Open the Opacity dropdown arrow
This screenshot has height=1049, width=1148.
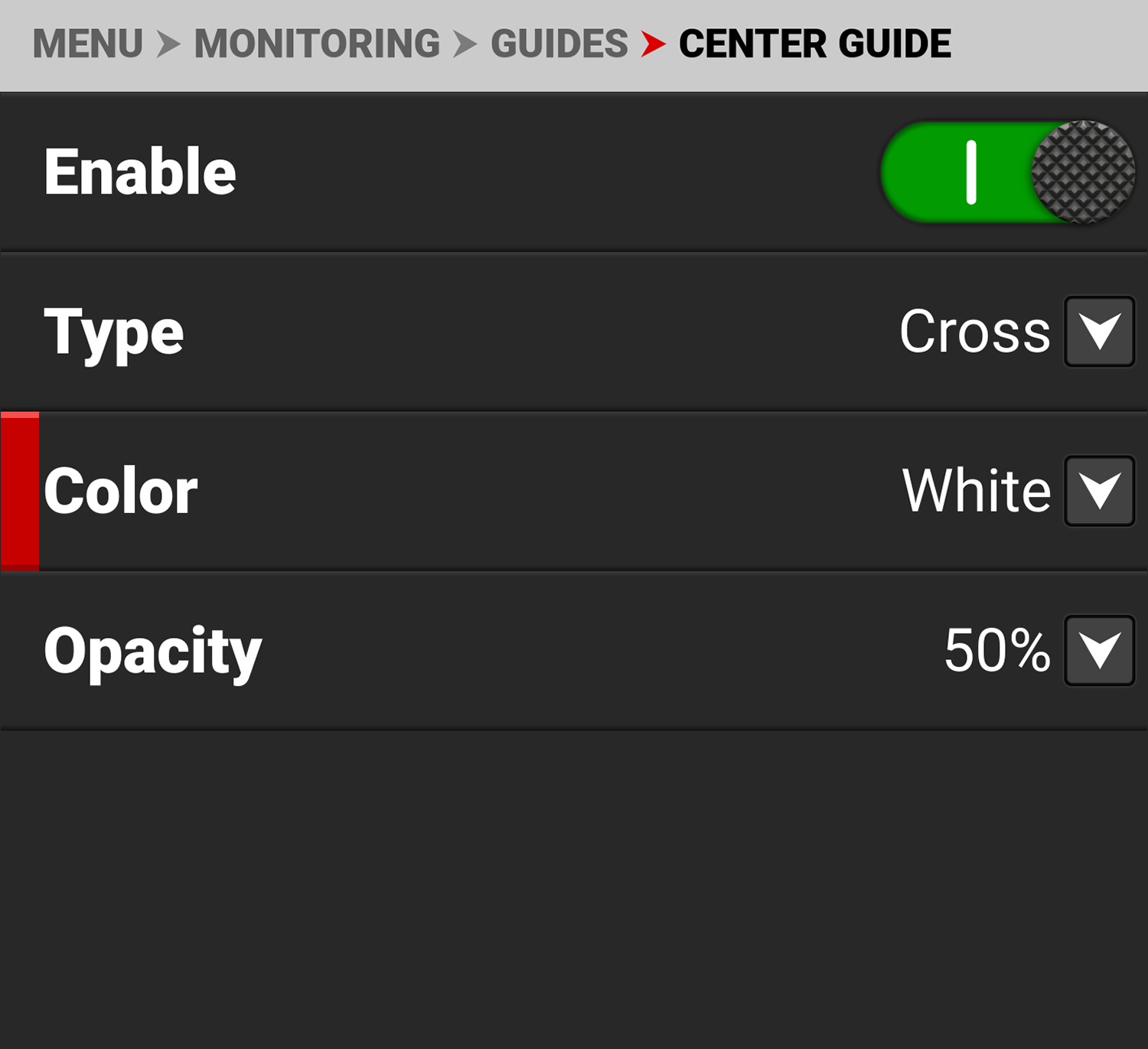pyautogui.click(x=1099, y=650)
